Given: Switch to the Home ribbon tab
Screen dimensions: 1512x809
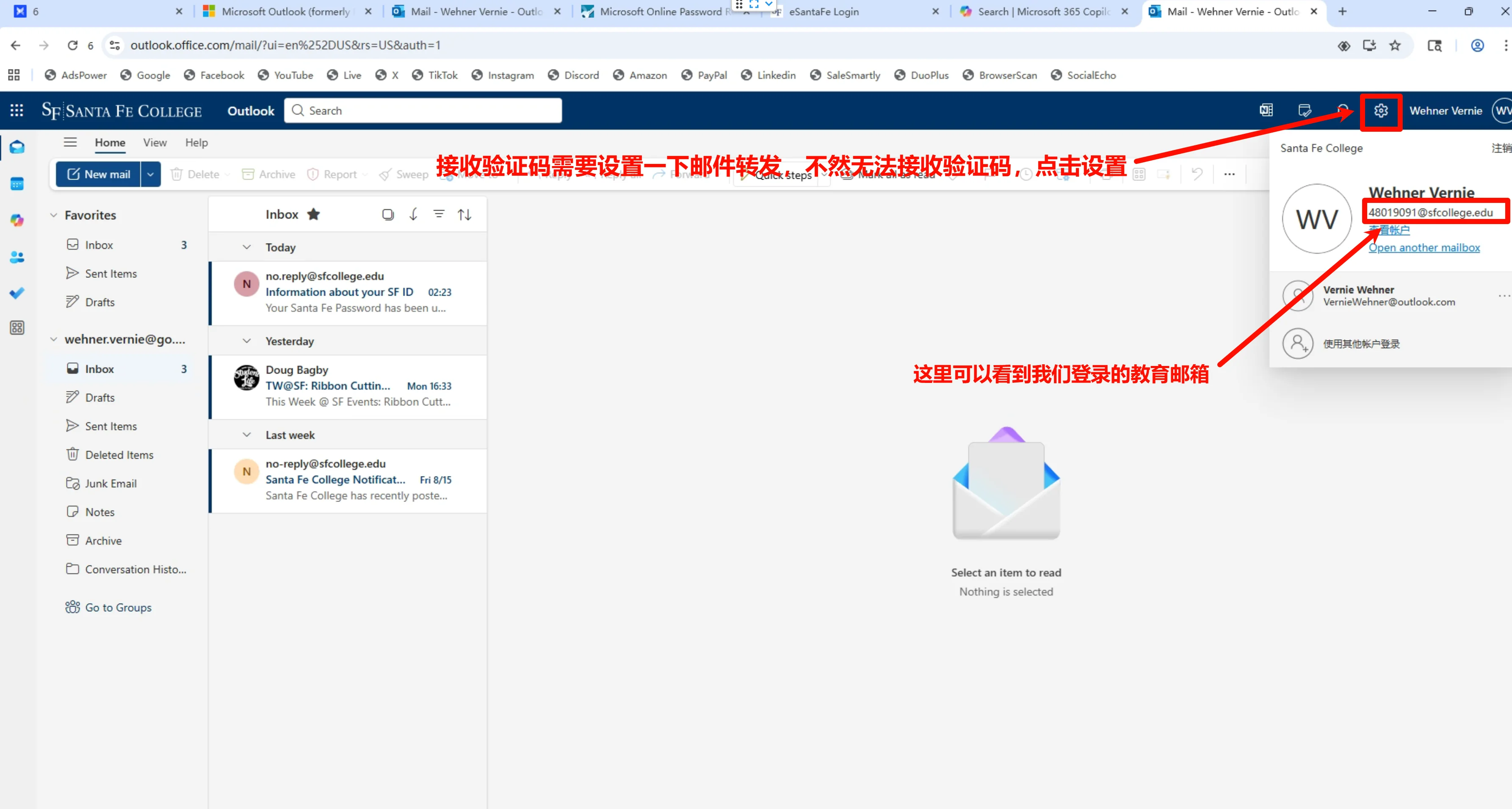Looking at the screenshot, I should click(110, 143).
